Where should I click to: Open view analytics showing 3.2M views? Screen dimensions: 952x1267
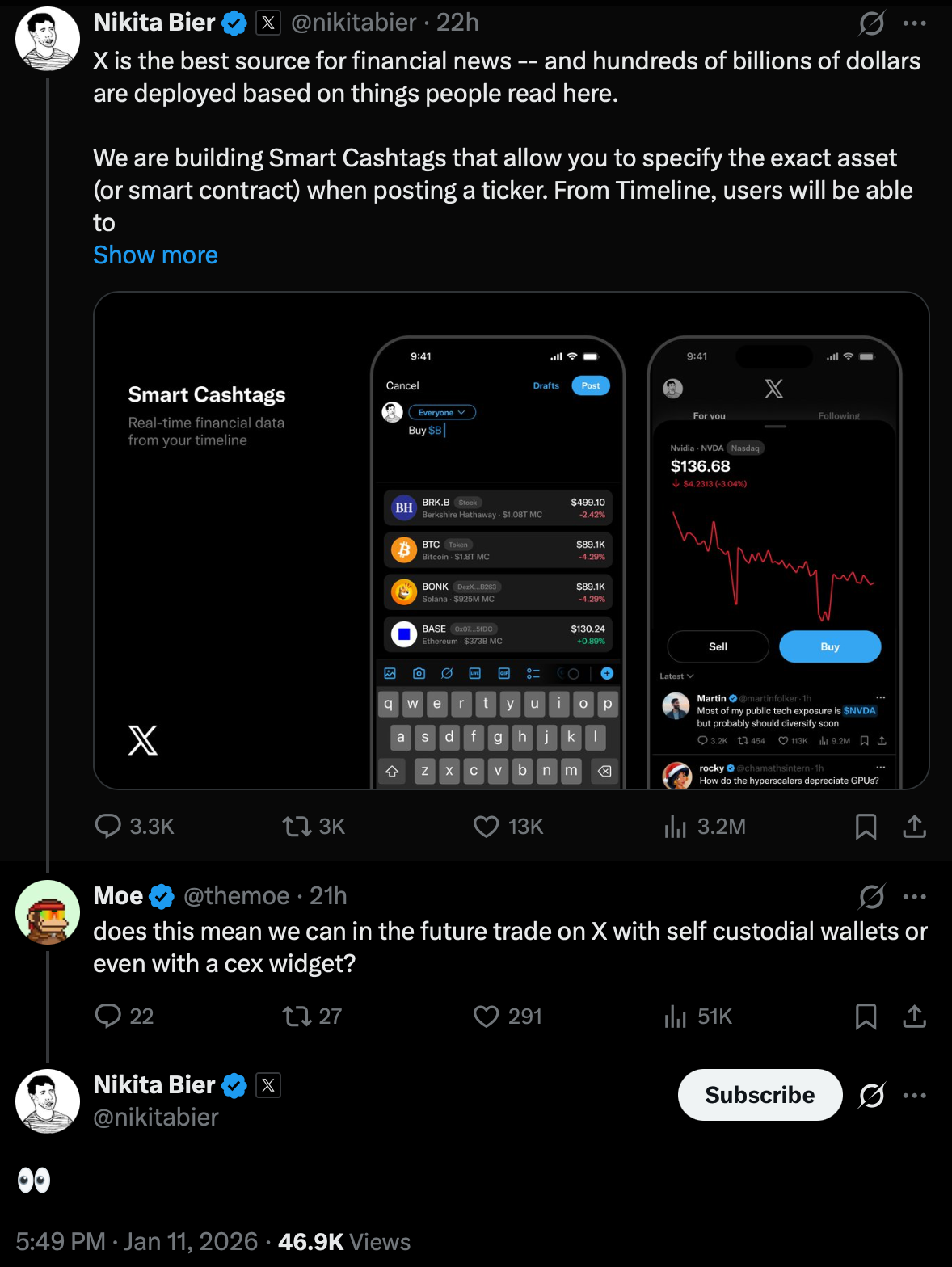(x=675, y=826)
